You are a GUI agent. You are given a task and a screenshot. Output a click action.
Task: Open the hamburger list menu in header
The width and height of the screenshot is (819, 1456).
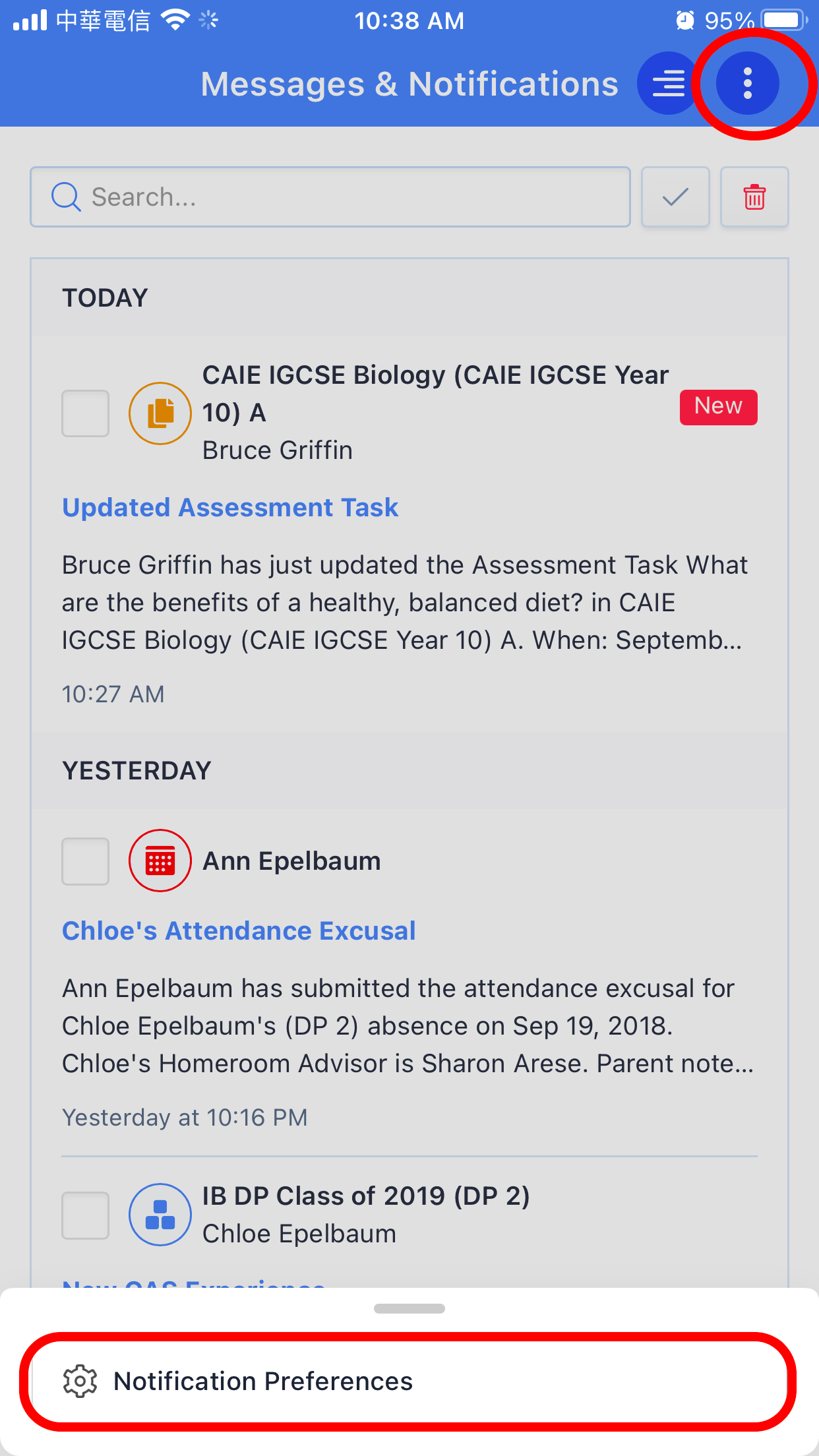click(x=668, y=84)
